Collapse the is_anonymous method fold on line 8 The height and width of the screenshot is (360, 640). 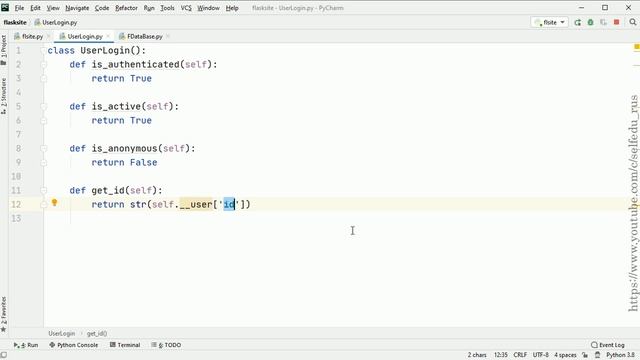43,149
